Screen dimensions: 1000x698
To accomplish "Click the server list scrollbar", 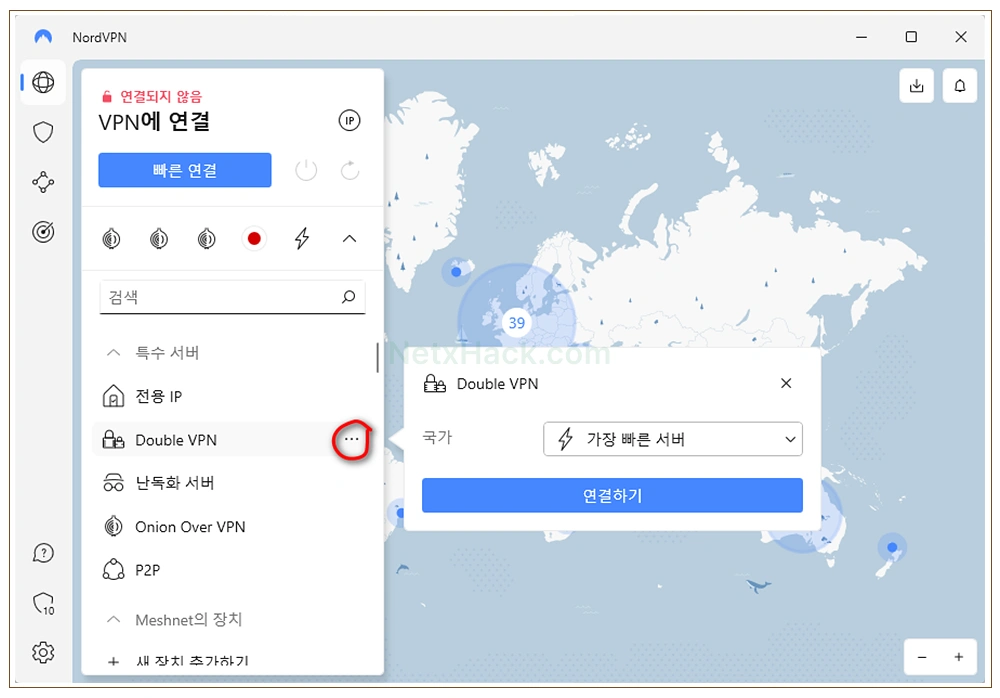I will pos(378,358).
